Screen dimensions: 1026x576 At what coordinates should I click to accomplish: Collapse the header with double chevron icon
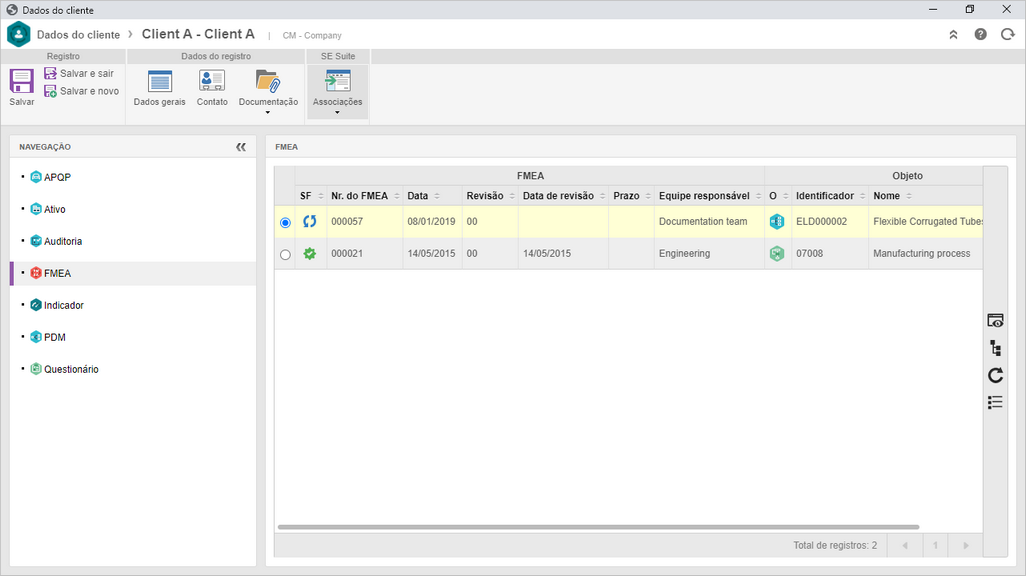click(x=953, y=35)
